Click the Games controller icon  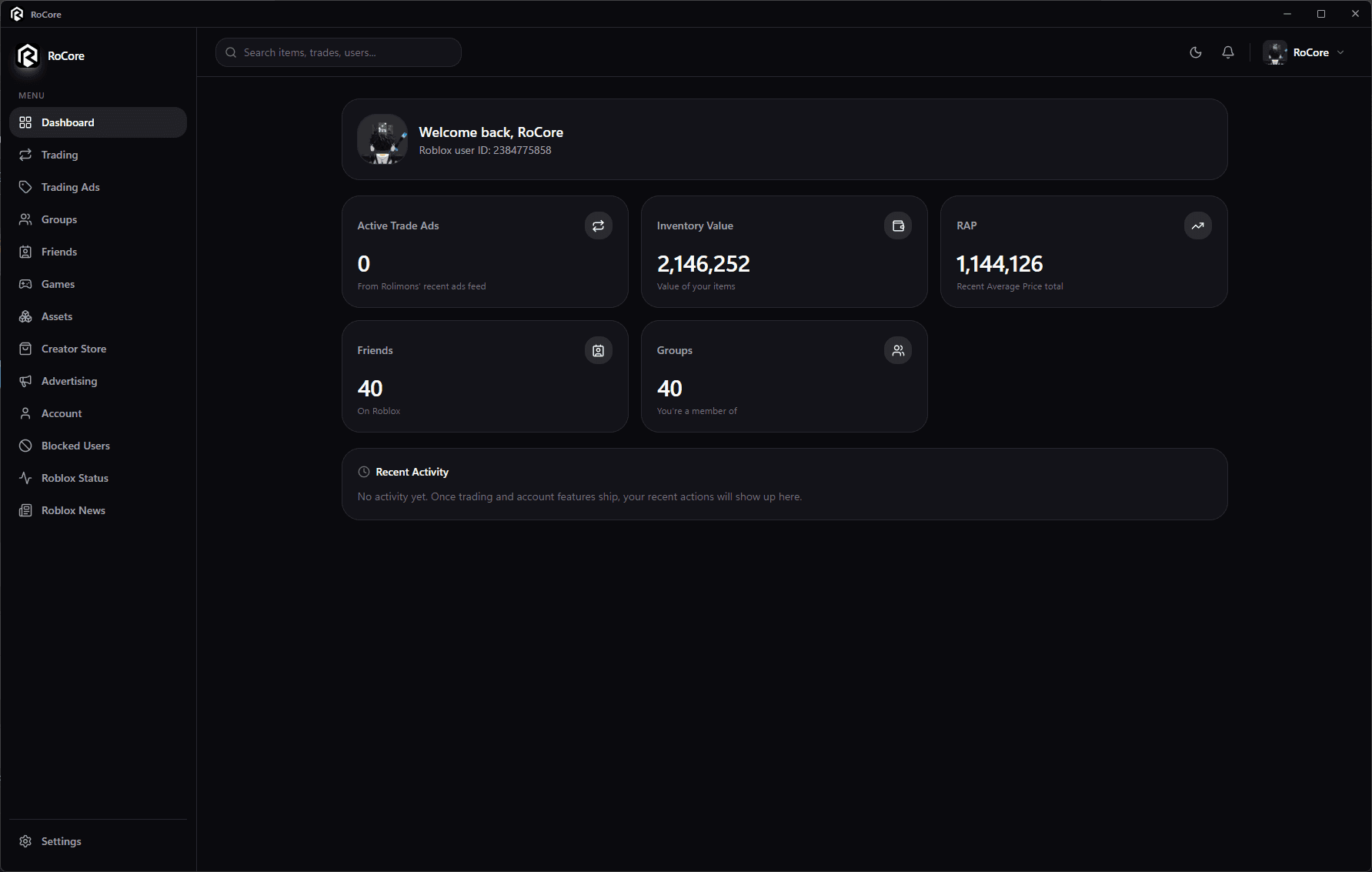coord(25,284)
